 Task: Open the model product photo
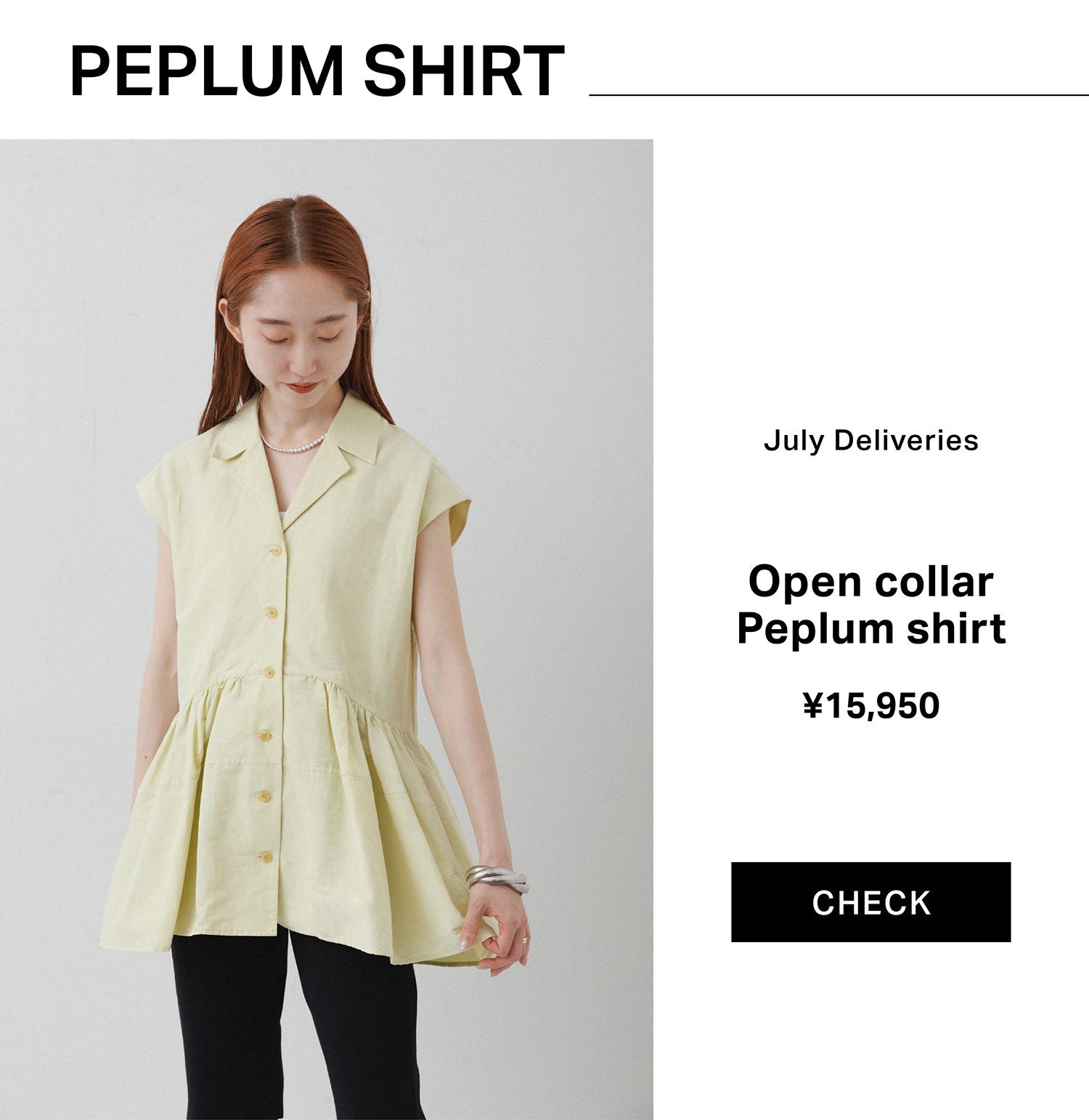click(x=327, y=629)
